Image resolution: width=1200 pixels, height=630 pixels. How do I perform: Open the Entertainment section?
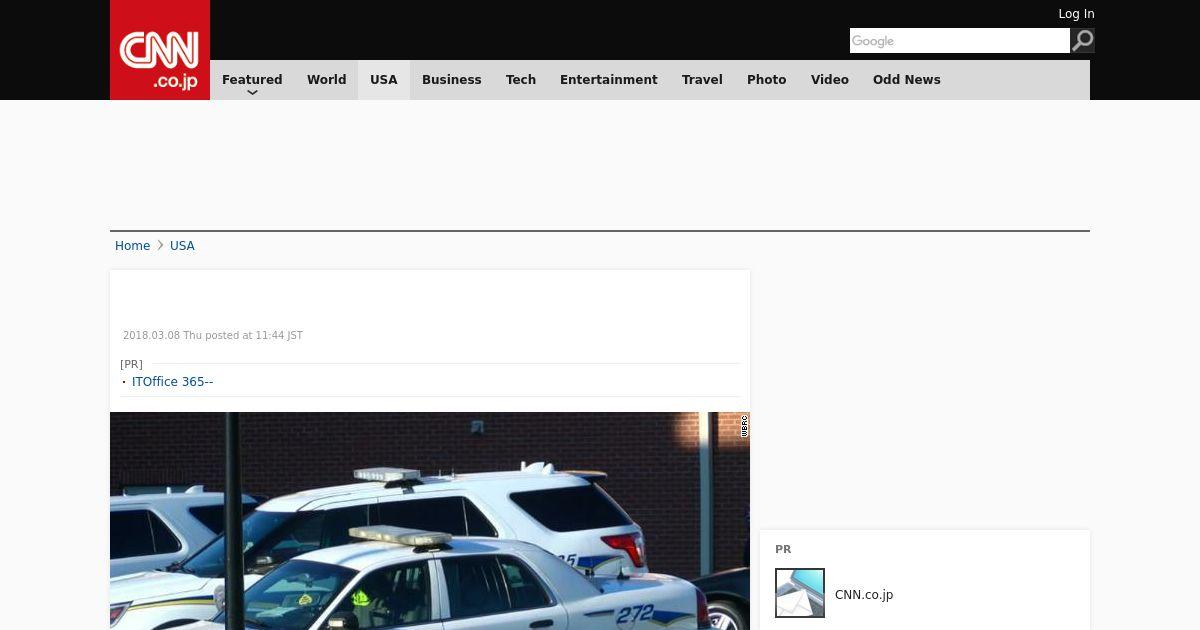pyautogui.click(x=609, y=80)
